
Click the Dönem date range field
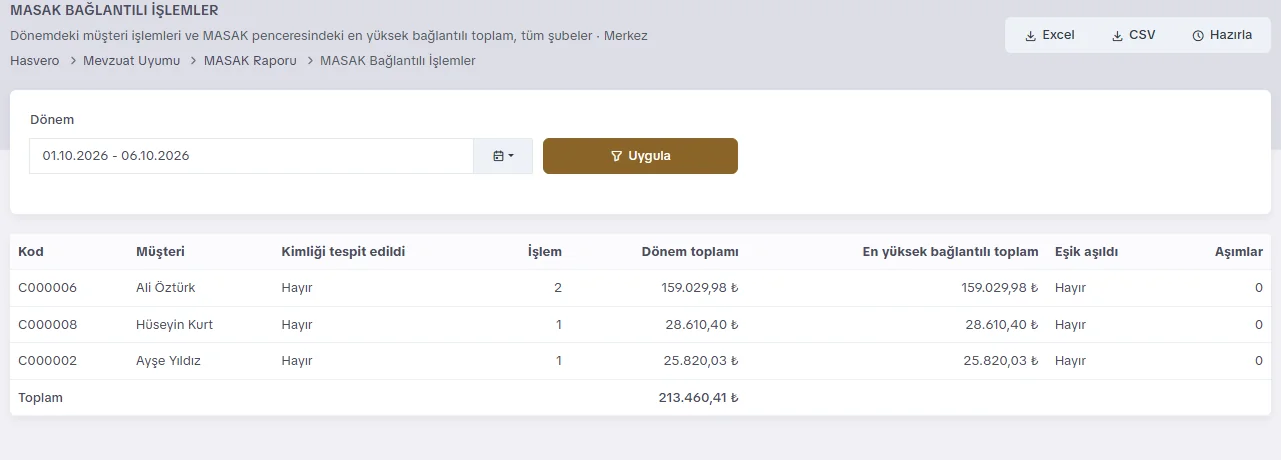[251, 156]
